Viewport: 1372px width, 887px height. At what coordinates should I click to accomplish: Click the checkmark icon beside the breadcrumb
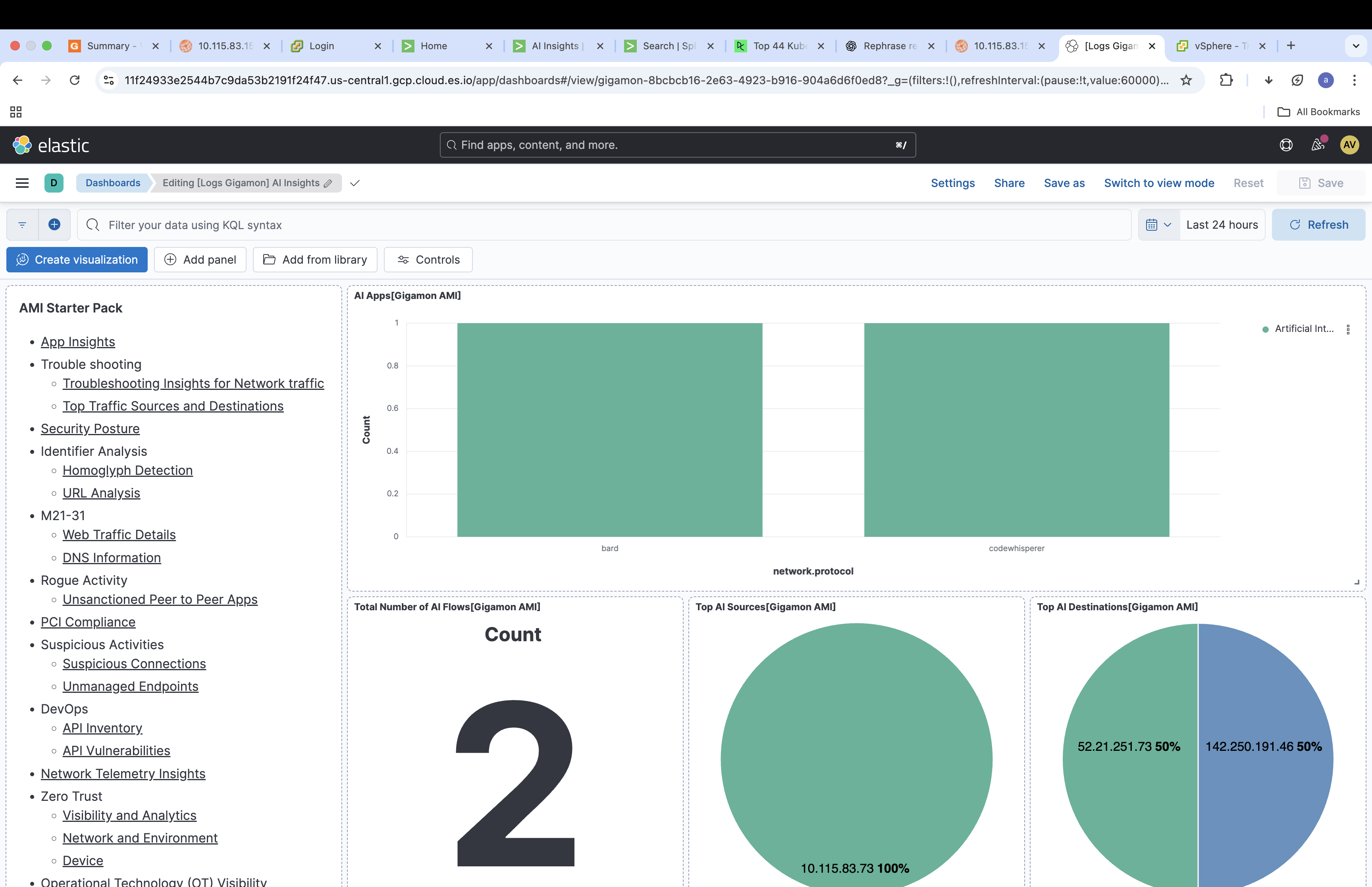tap(355, 183)
